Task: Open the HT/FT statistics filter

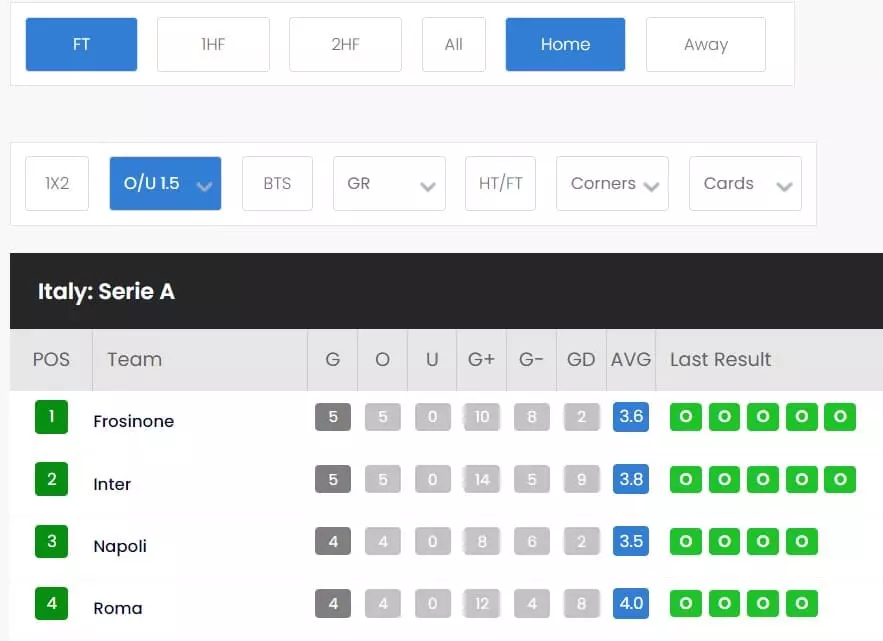Action: click(x=500, y=183)
